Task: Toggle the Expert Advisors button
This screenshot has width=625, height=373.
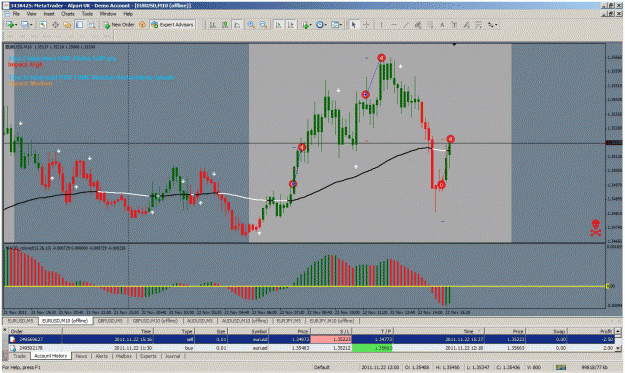Action: (x=172, y=25)
